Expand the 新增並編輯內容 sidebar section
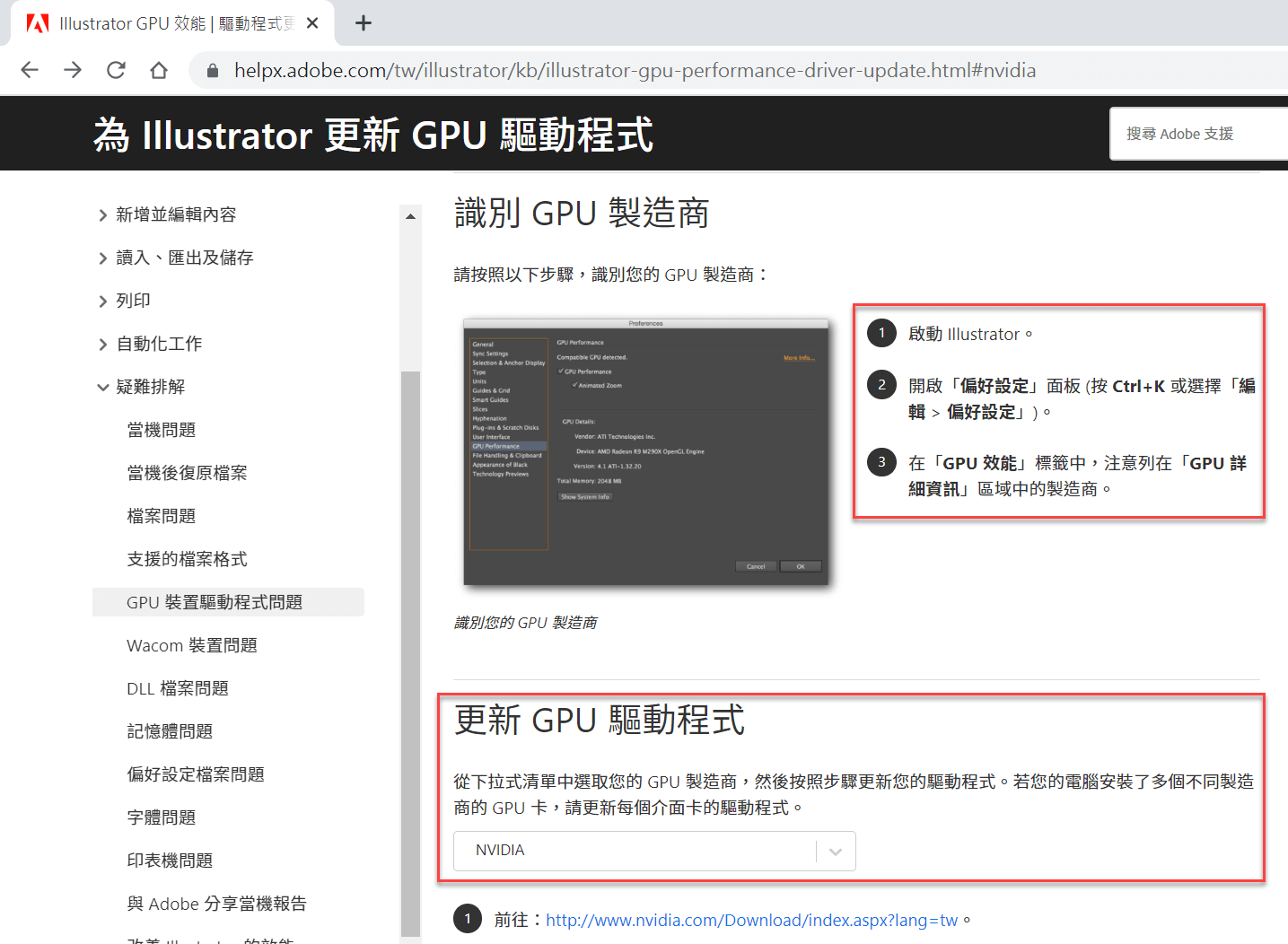 167,214
